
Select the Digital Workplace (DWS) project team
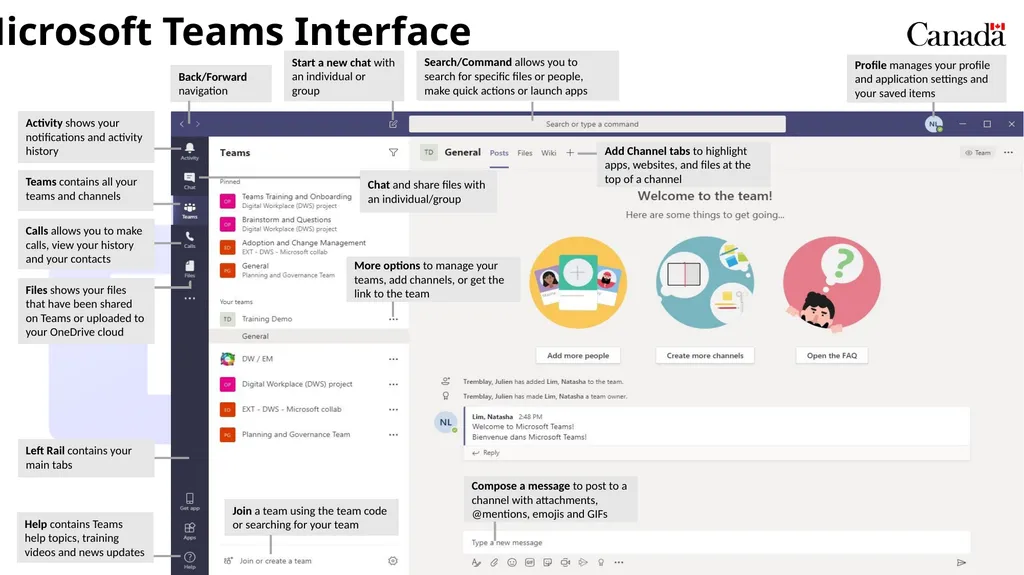click(x=309, y=384)
